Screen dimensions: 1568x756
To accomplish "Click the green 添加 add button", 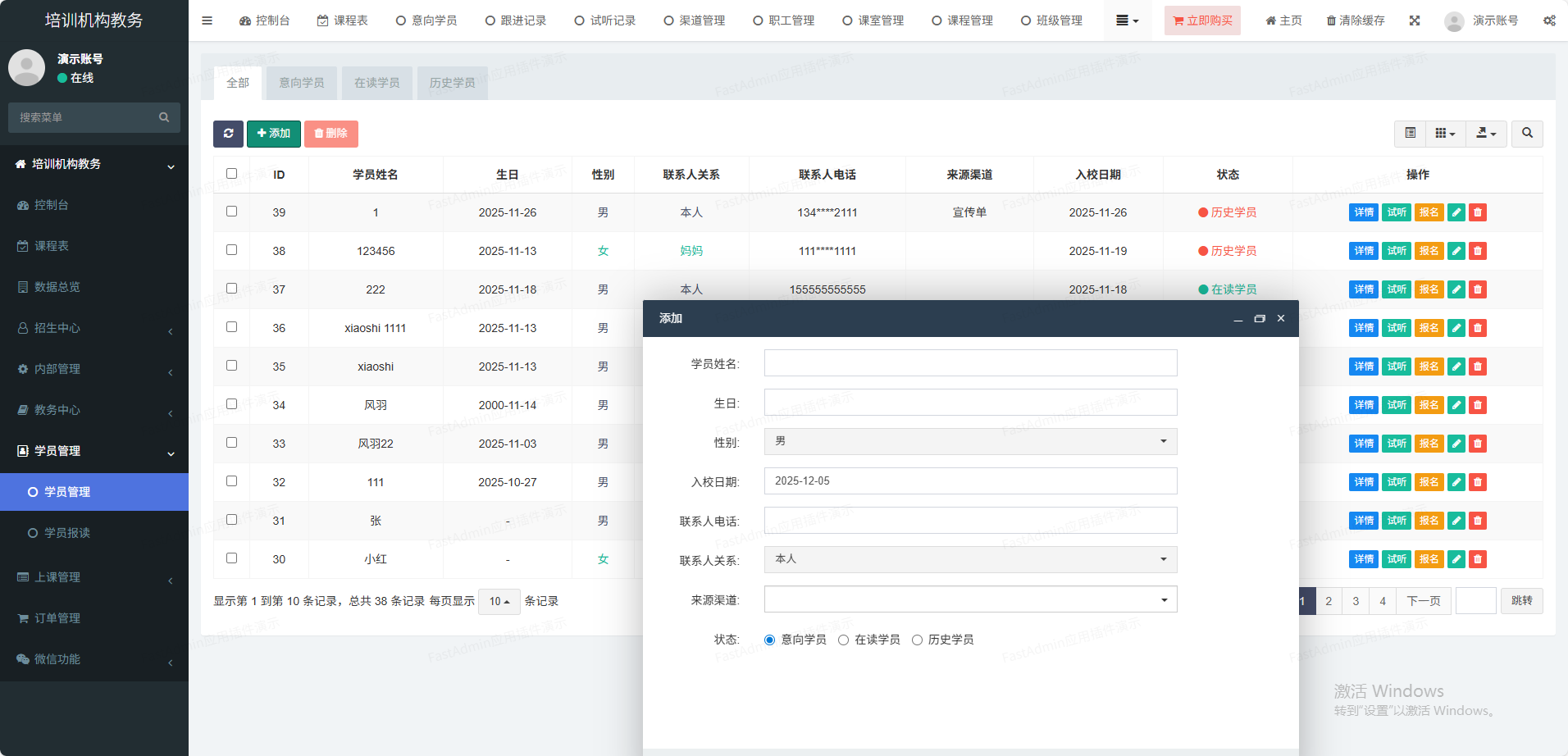I will pyautogui.click(x=273, y=134).
